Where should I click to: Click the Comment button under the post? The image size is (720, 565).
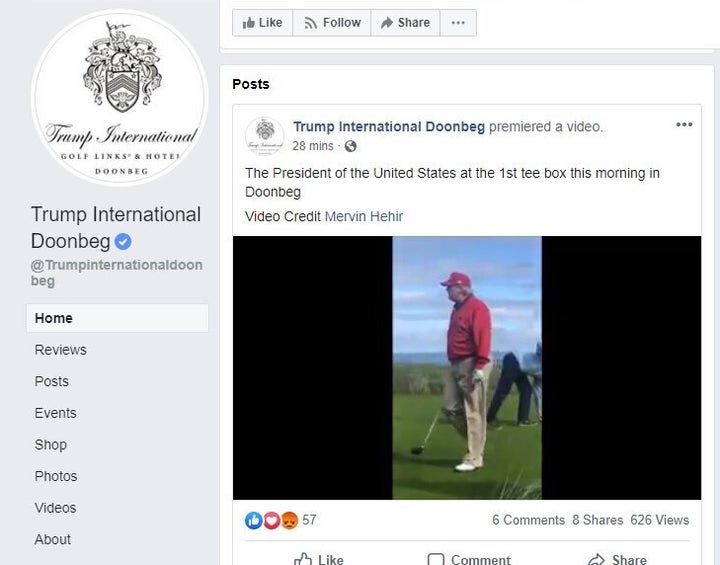469,559
